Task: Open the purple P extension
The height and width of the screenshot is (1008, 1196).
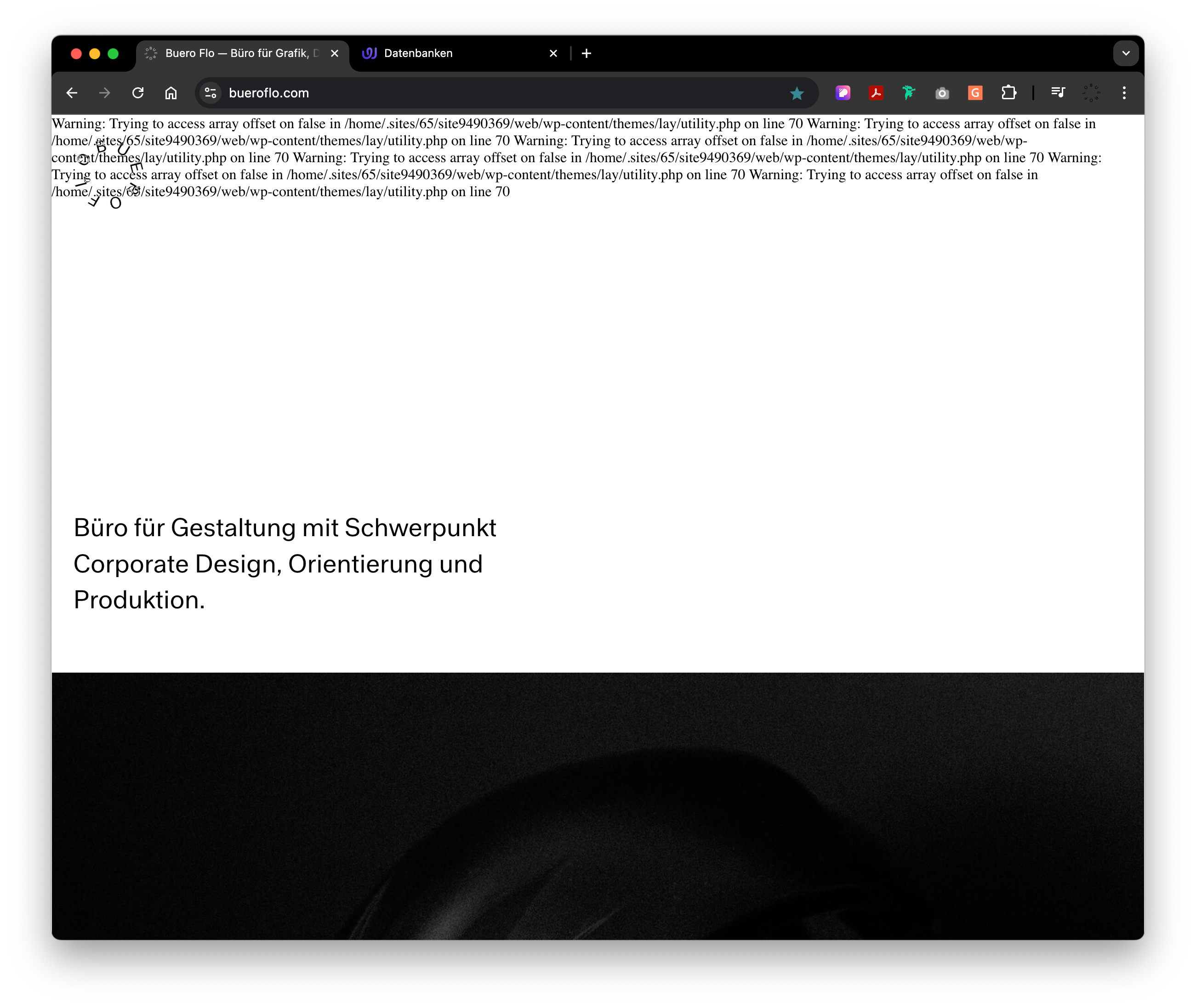Action: coord(843,93)
